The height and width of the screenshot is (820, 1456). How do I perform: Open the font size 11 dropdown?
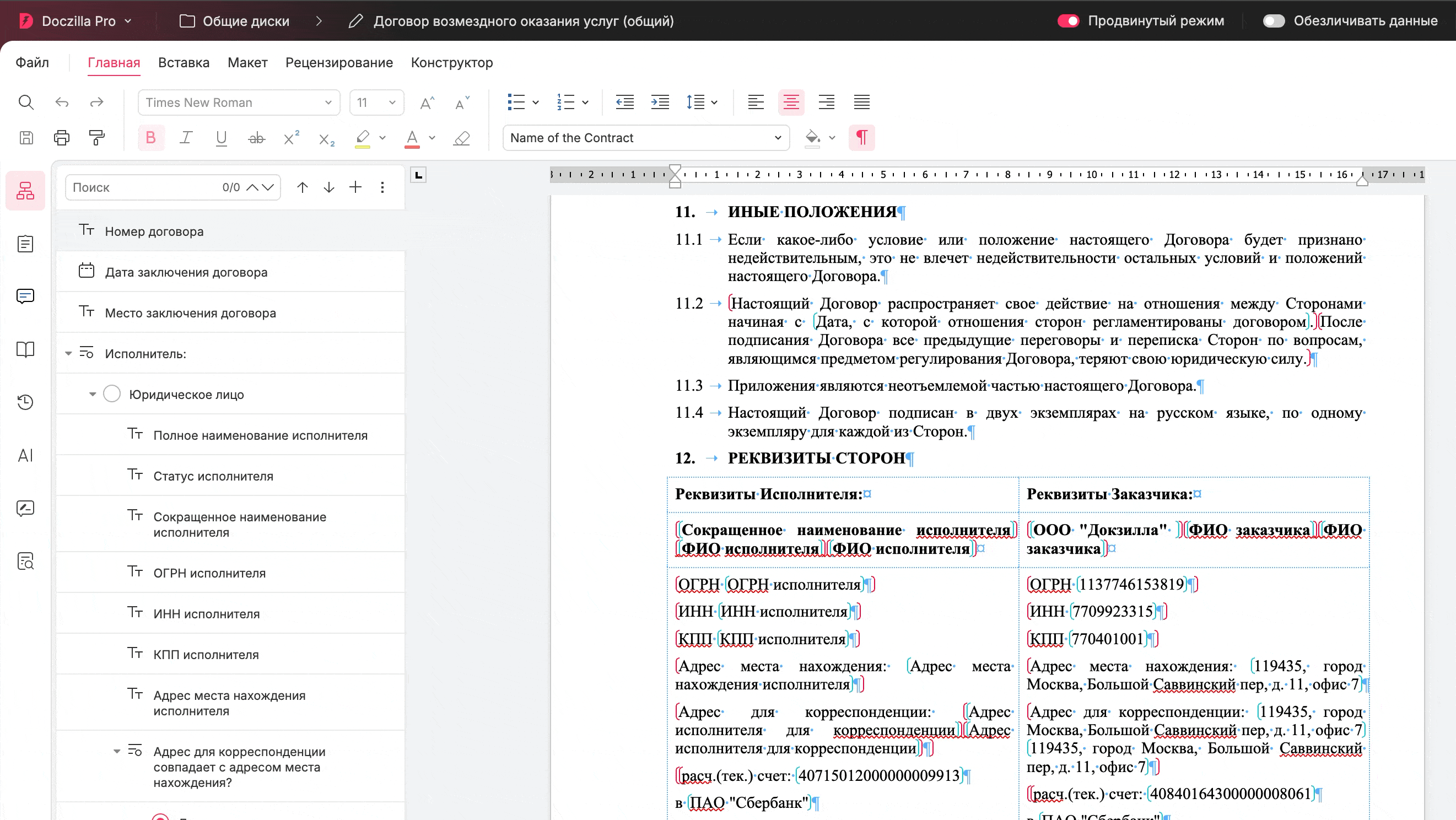coord(376,102)
